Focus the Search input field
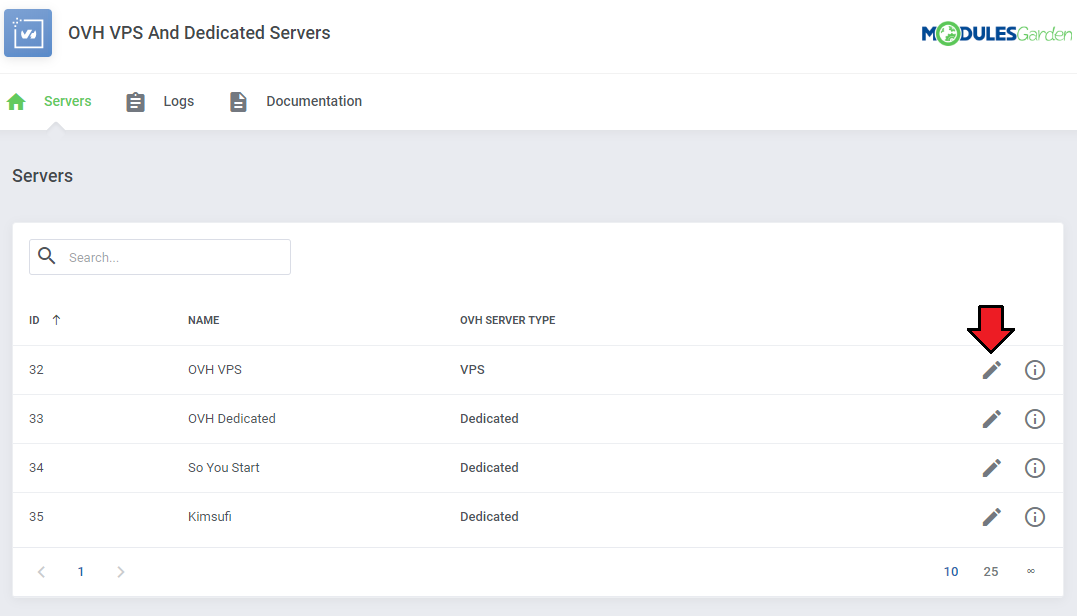This screenshot has height=616, width=1077. click(160, 257)
